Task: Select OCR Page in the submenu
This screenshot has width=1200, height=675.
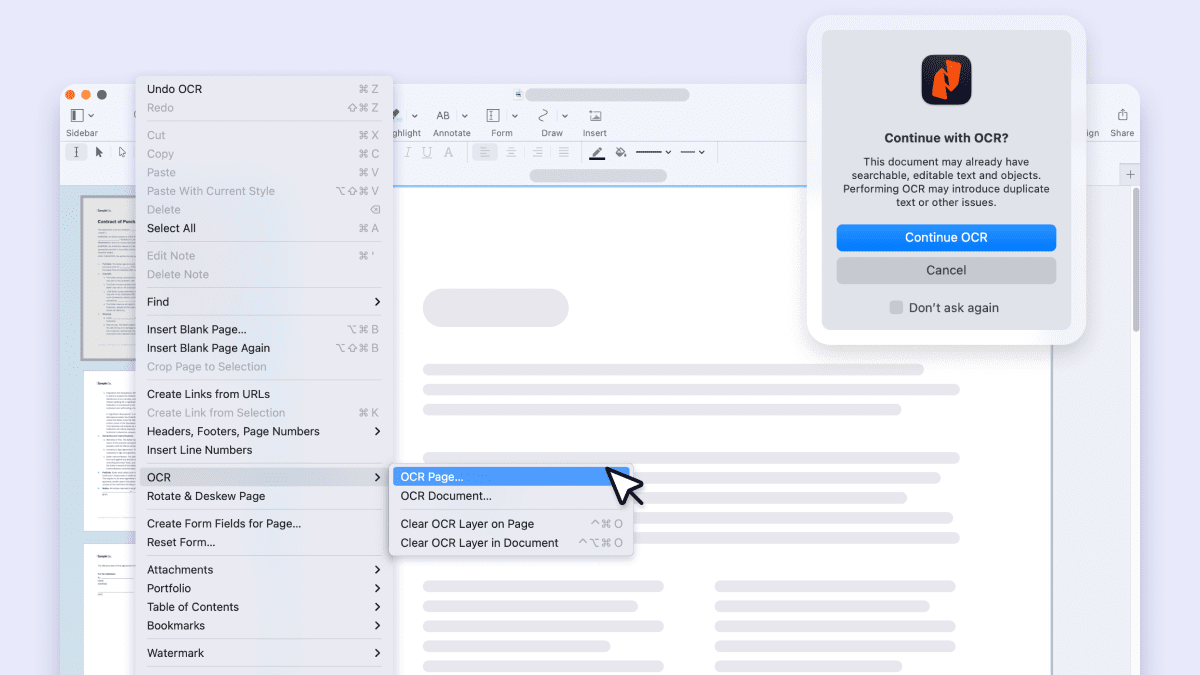Action: [x=511, y=477]
